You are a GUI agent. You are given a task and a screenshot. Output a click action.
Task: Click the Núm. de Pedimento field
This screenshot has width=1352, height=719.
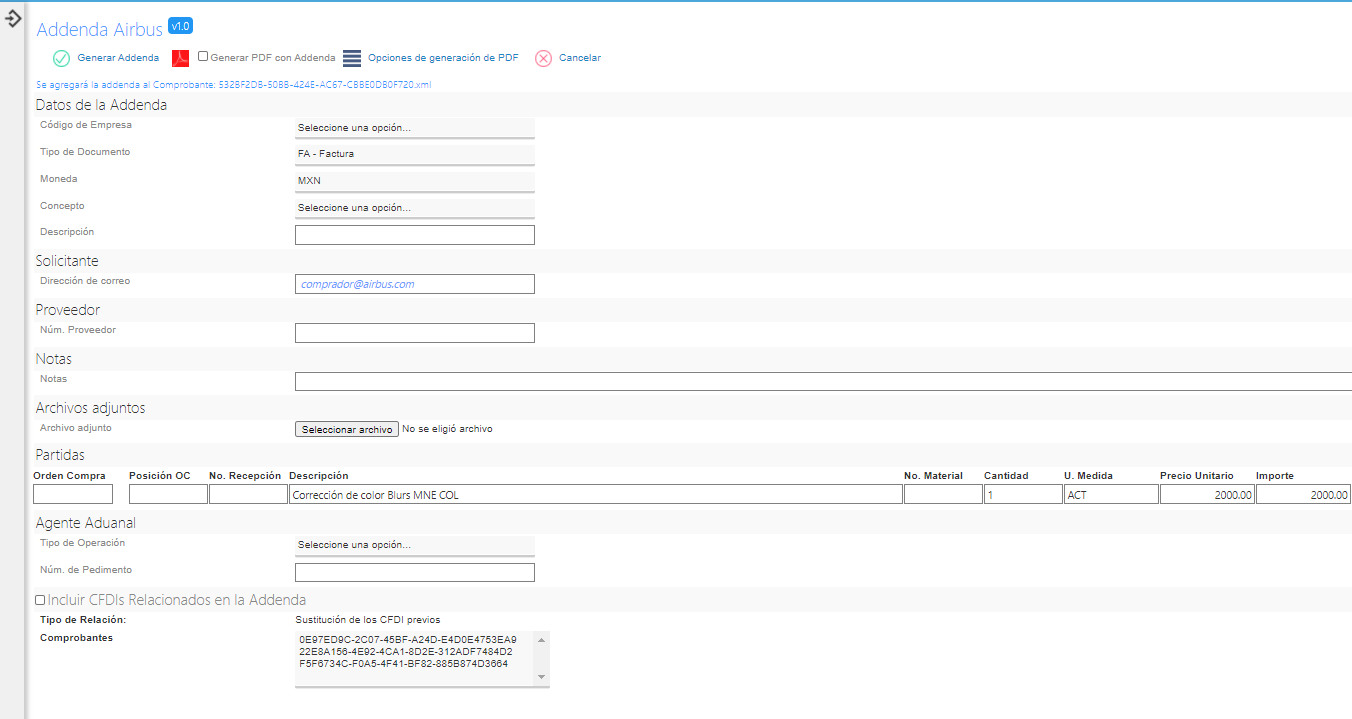click(415, 573)
